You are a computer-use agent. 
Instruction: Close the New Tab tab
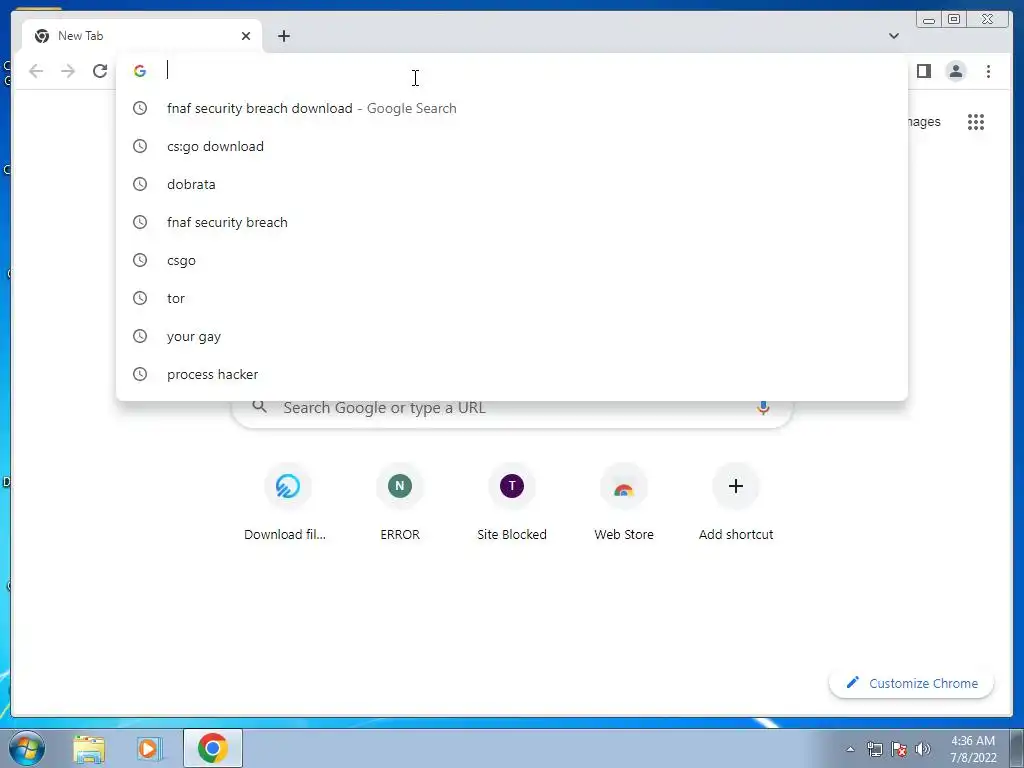point(246,36)
